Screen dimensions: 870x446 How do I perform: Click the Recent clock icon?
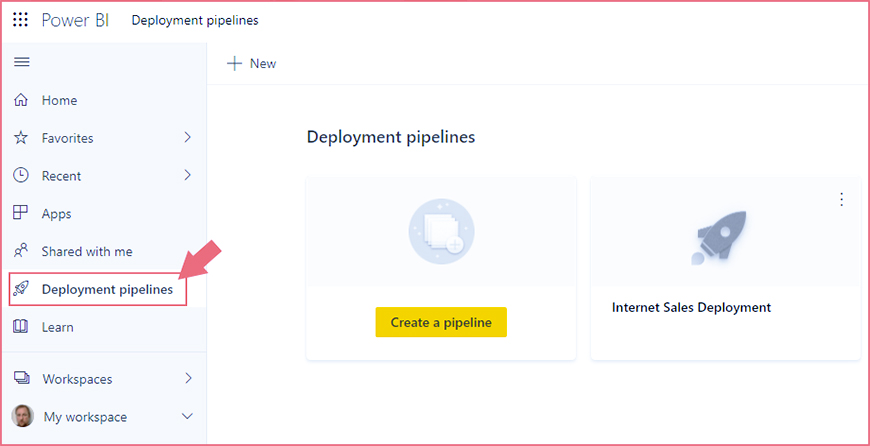click(21, 175)
